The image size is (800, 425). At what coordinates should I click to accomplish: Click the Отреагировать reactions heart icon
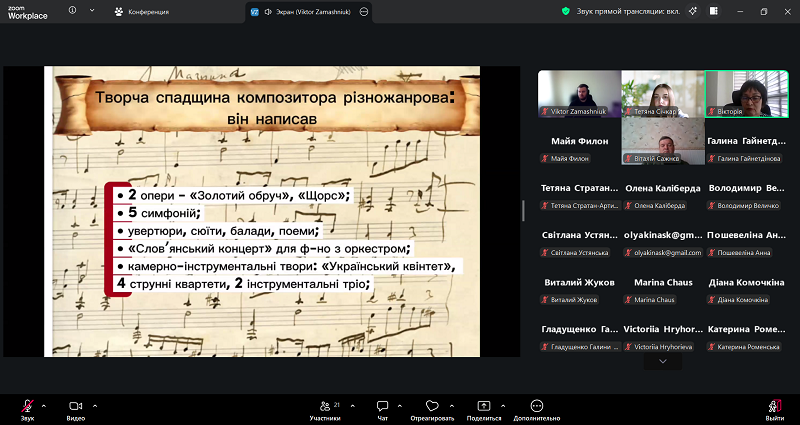[432, 406]
